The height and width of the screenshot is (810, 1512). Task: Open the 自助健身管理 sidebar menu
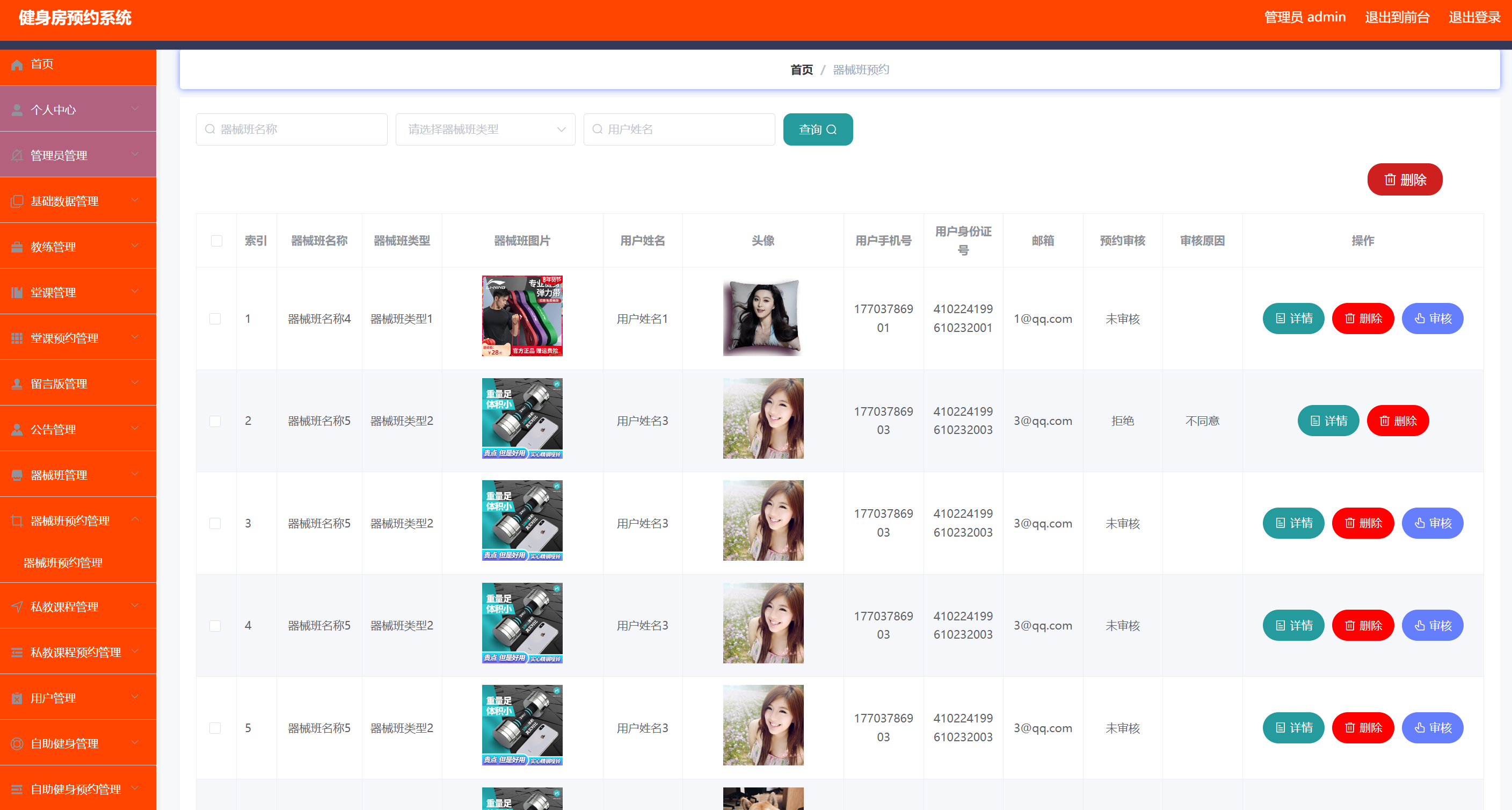click(x=78, y=743)
